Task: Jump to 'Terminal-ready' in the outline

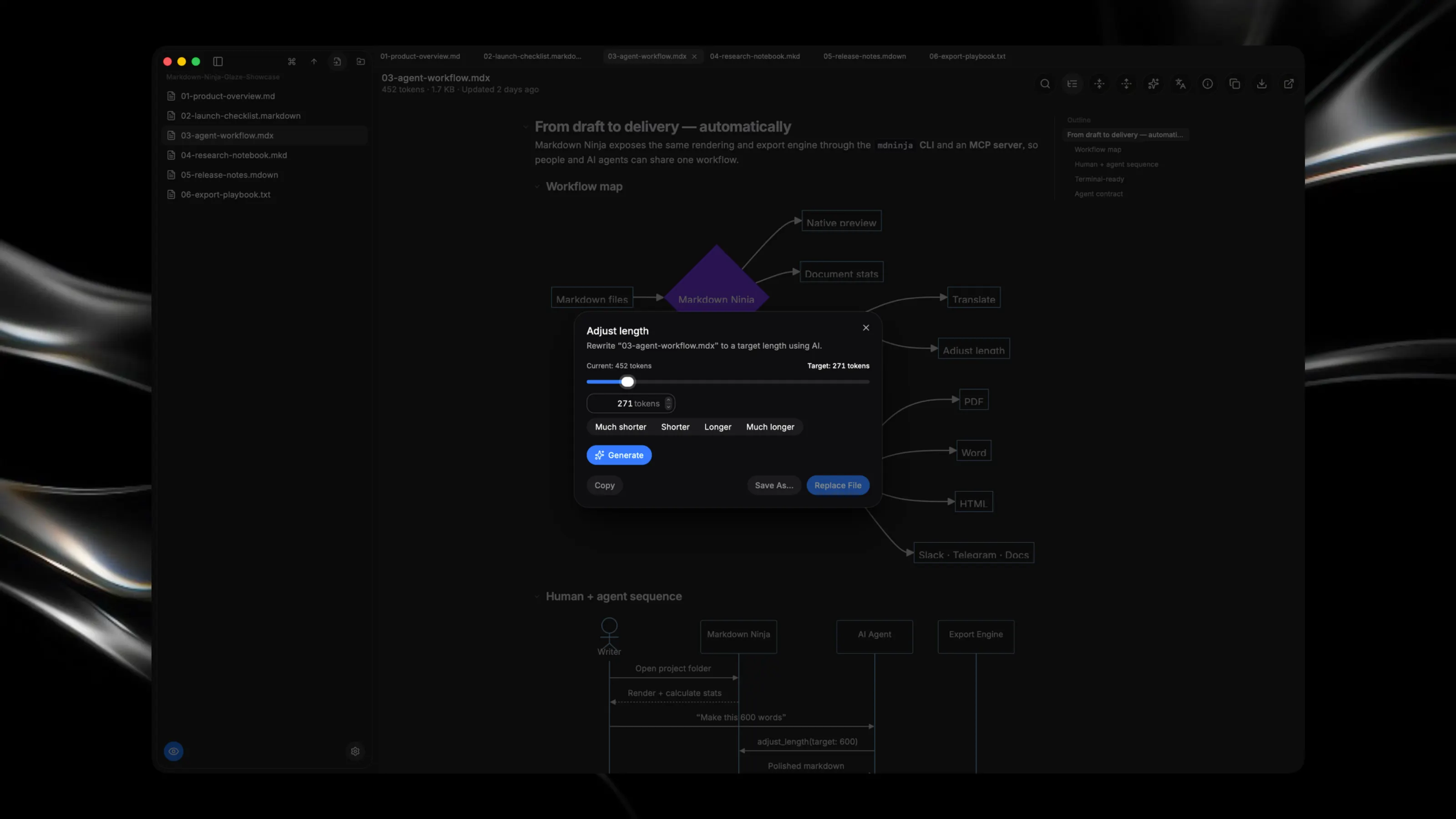Action: [x=1099, y=179]
